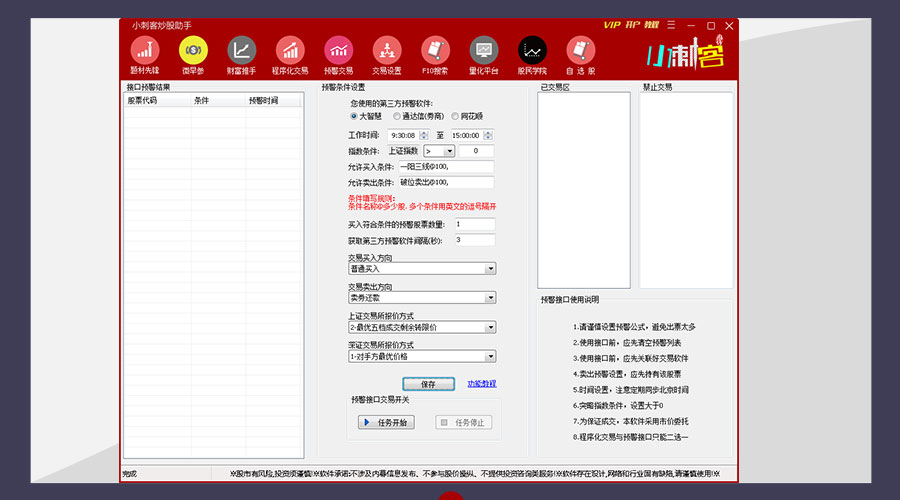
Task: Open the hamburger menu in title bar
Action: [671, 25]
